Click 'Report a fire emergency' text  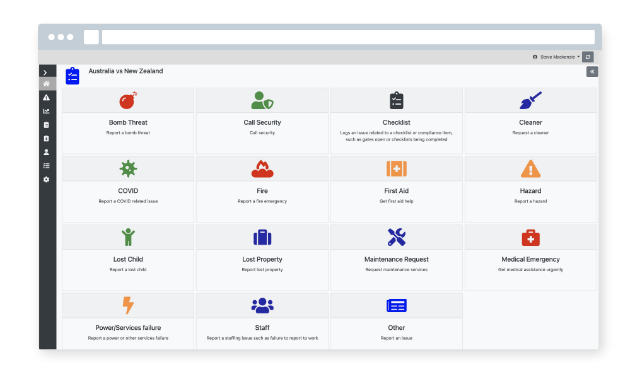coord(262,201)
